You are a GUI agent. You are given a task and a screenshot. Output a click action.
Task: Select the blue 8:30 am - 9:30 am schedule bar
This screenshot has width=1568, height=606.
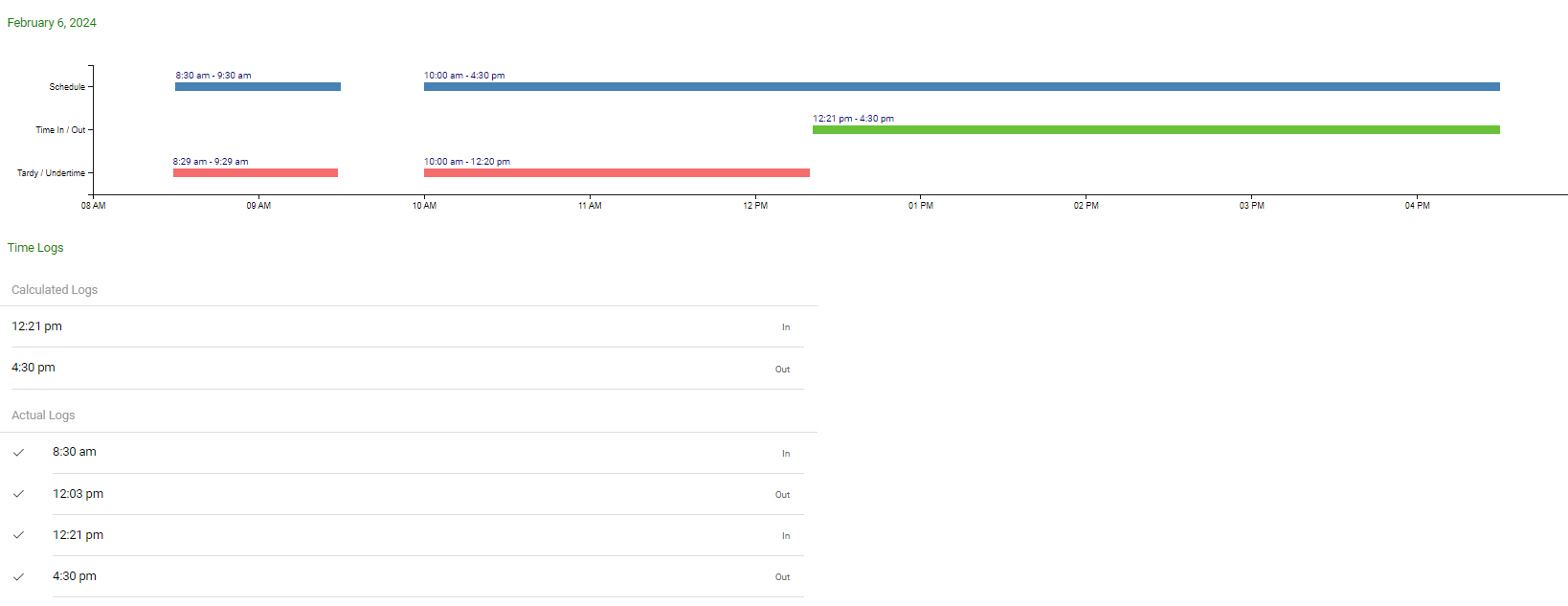(258, 87)
